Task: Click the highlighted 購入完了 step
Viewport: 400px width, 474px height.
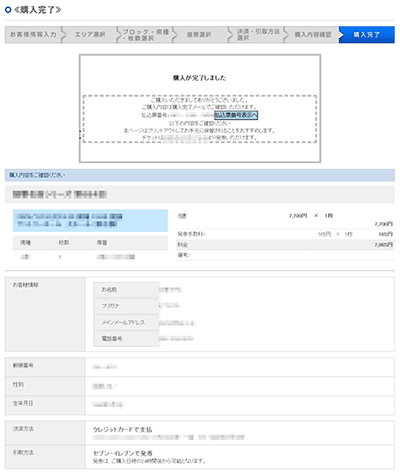Action: coord(367,35)
